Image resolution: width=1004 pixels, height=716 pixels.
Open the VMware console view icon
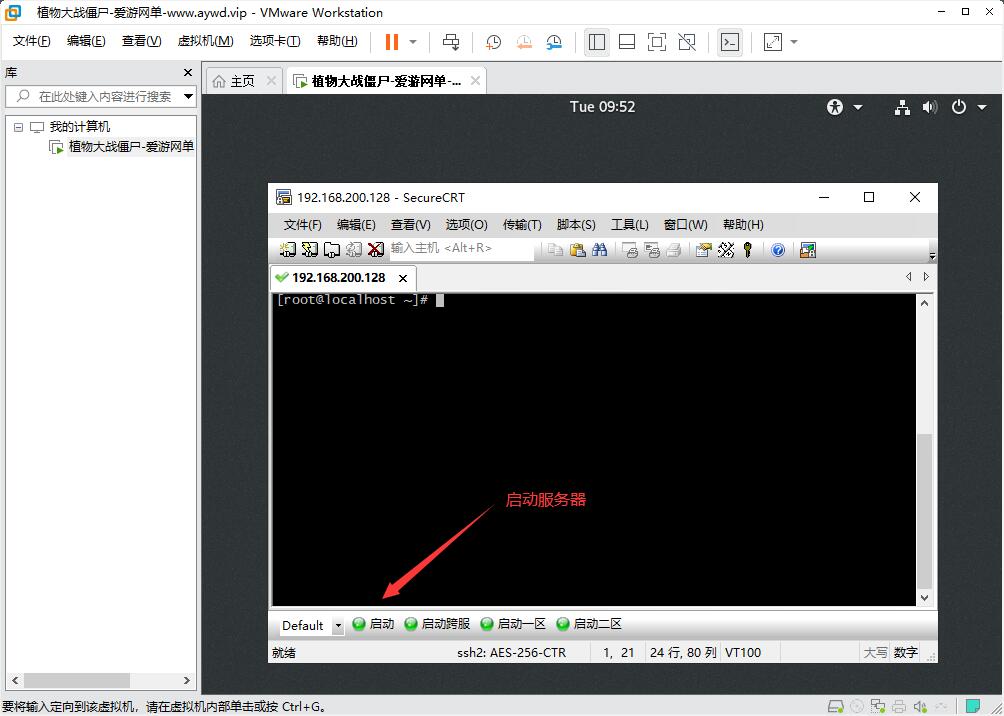pos(730,42)
